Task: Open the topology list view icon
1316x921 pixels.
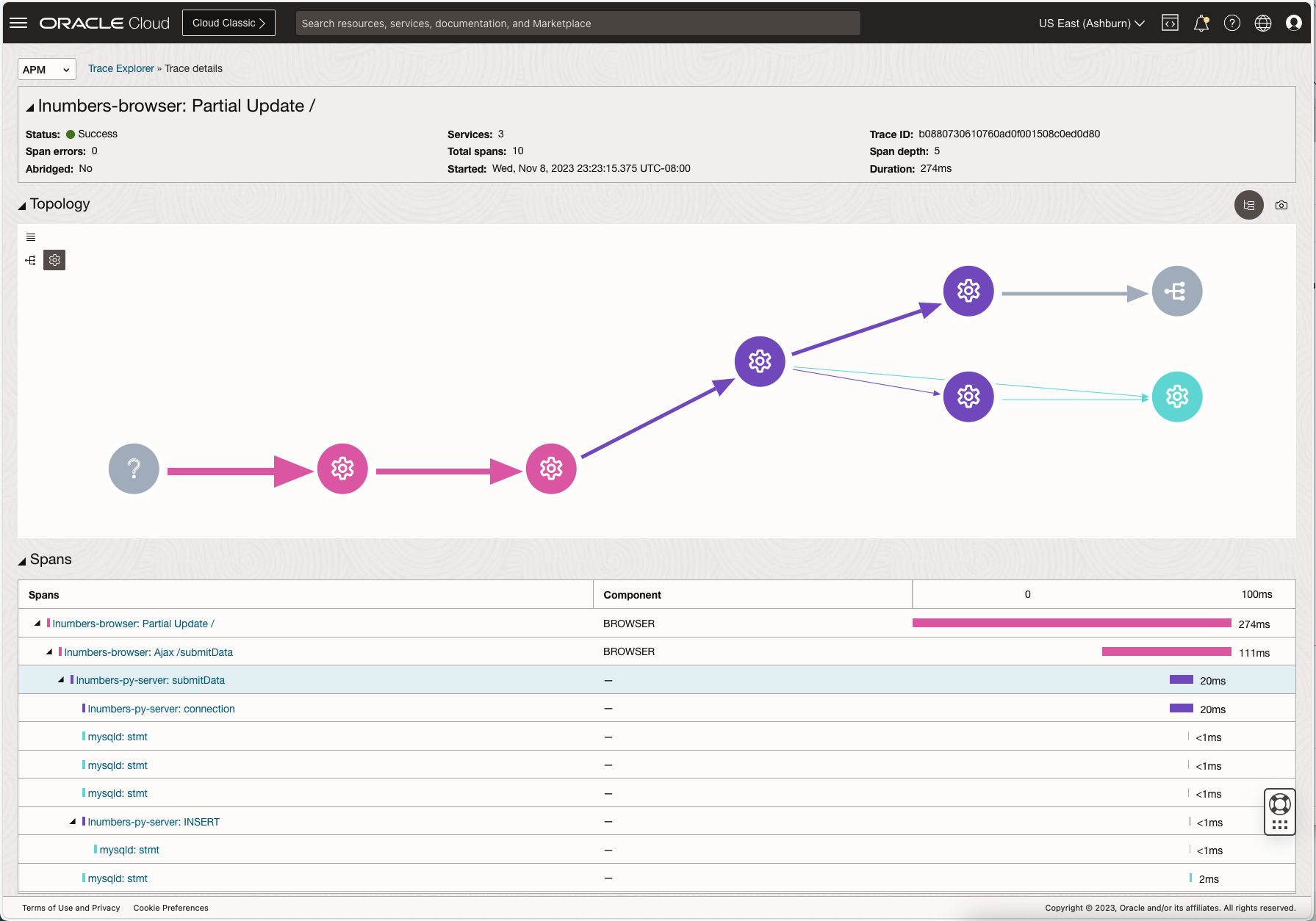Action: pyautogui.click(x=30, y=236)
